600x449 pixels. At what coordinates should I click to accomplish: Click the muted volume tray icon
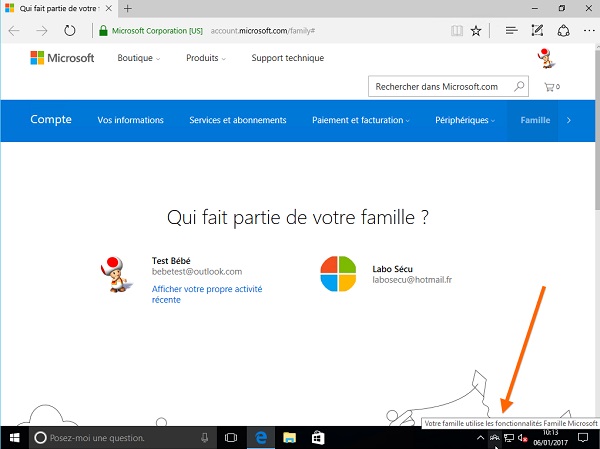tap(522, 438)
